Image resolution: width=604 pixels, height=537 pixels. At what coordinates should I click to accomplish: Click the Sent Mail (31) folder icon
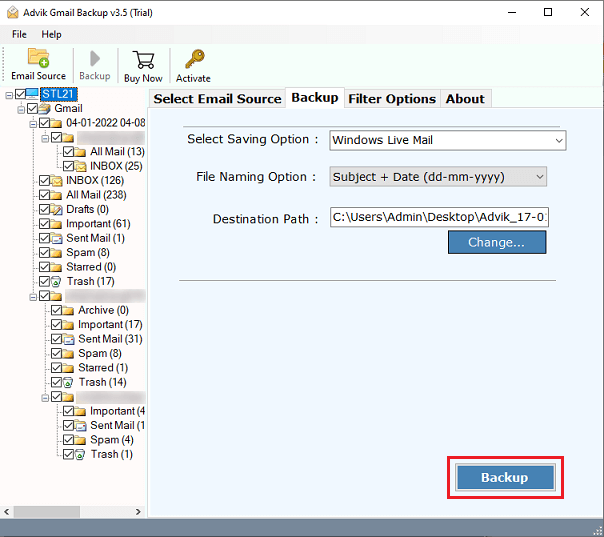(69, 339)
